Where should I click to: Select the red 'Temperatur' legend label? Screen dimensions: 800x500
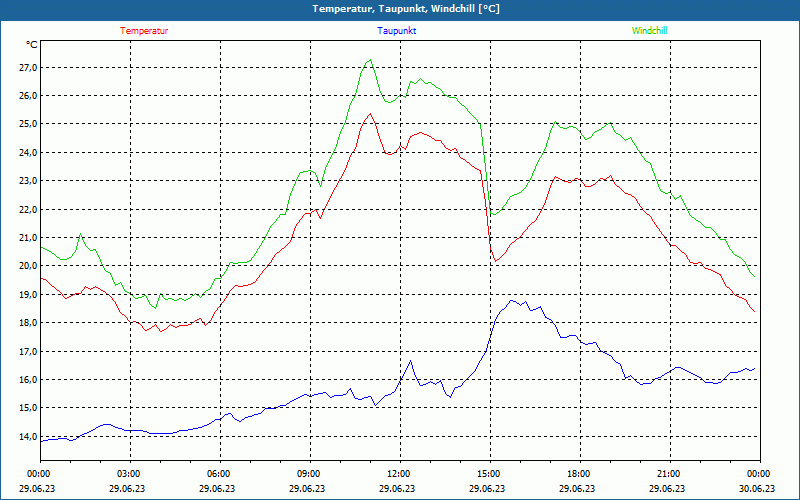(x=144, y=31)
